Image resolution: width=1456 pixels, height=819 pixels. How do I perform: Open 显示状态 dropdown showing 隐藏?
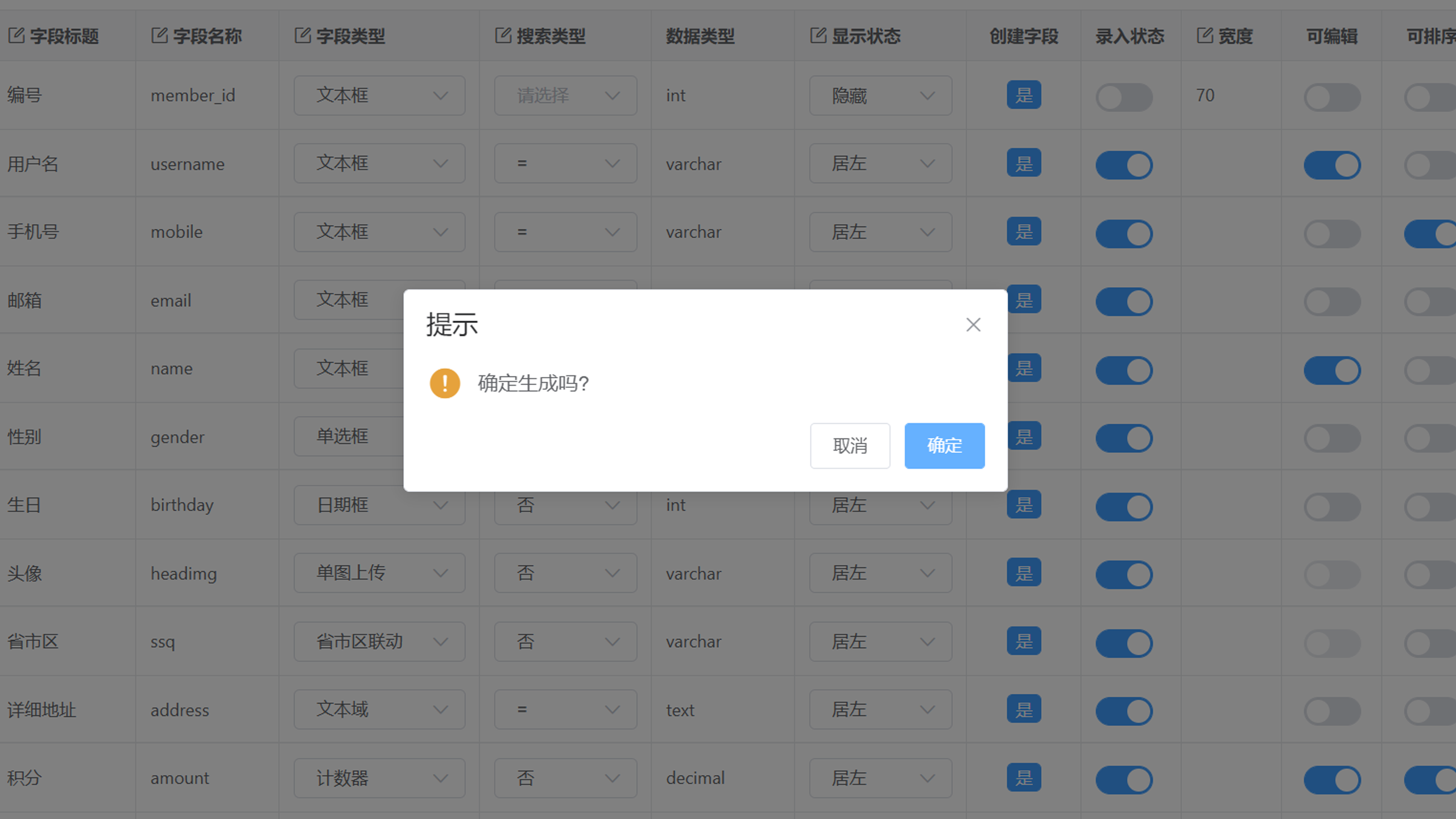pos(880,96)
